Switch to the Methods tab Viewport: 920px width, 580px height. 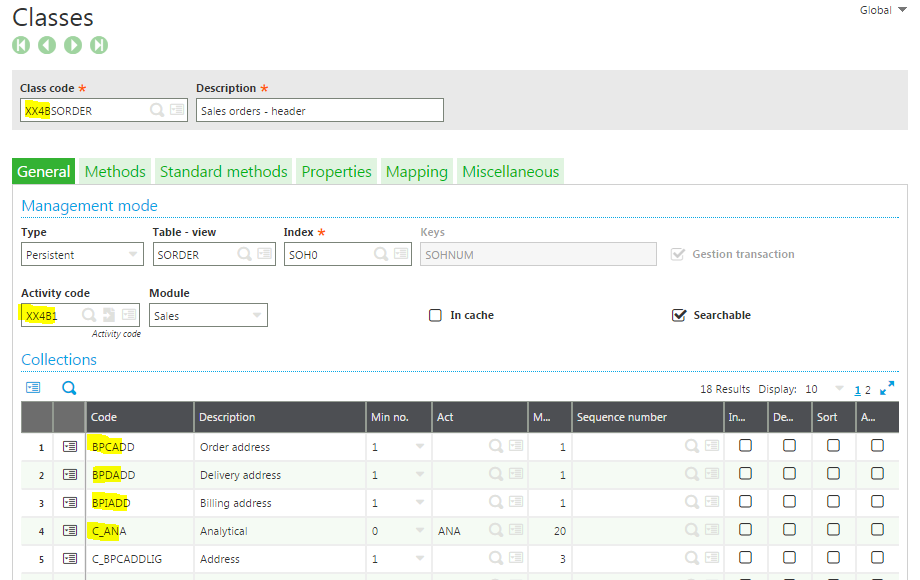tap(115, 172)
